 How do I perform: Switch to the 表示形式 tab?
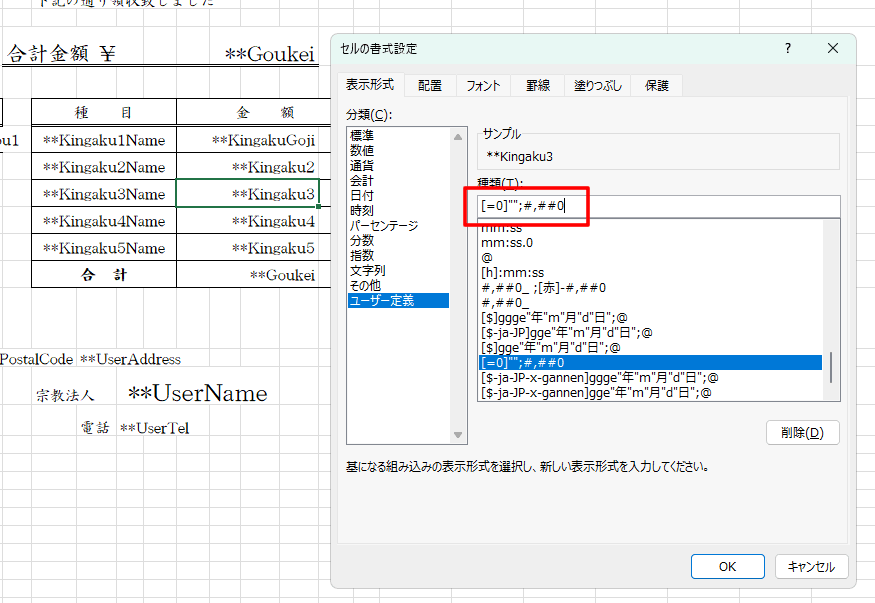click(370, 85)
